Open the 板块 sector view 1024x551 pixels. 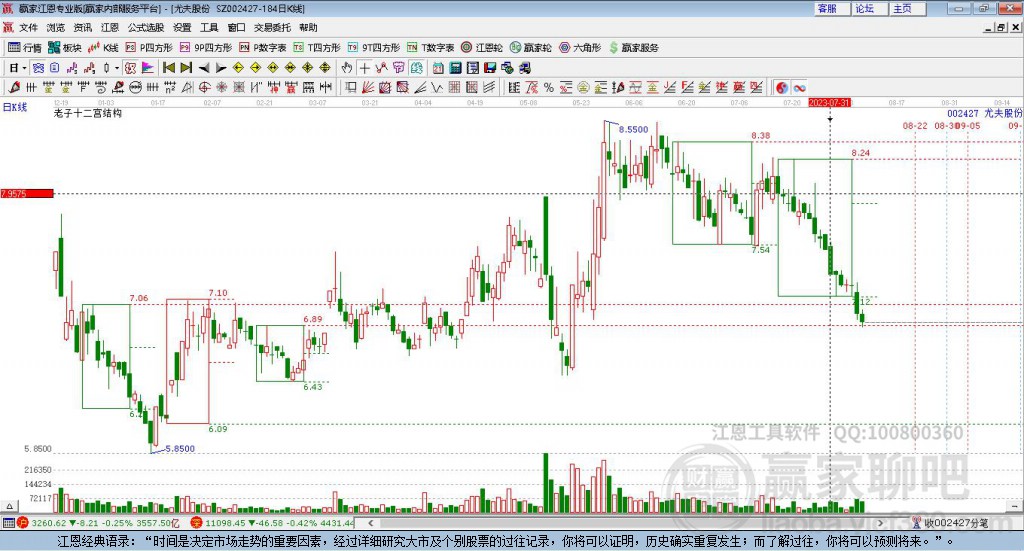pyautogui.click(x=65, y=48)
